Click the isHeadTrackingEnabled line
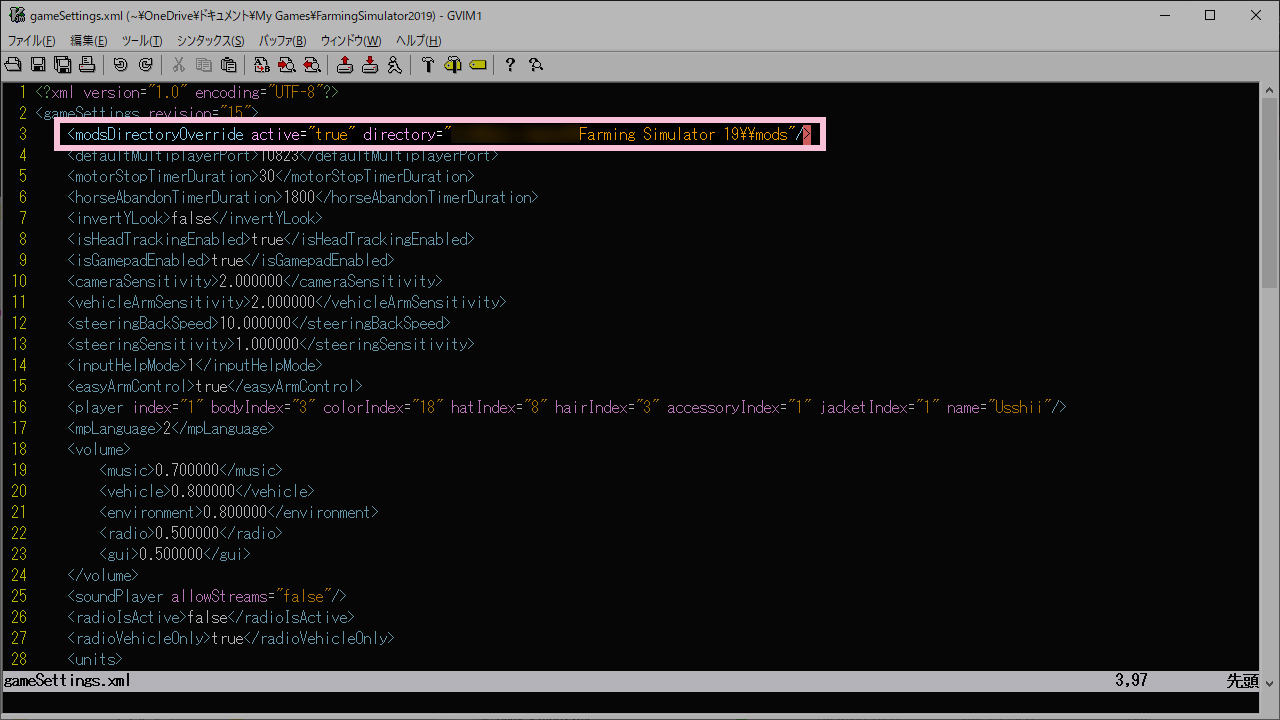This screenshot has height=720, width=1280. point(271,239)
